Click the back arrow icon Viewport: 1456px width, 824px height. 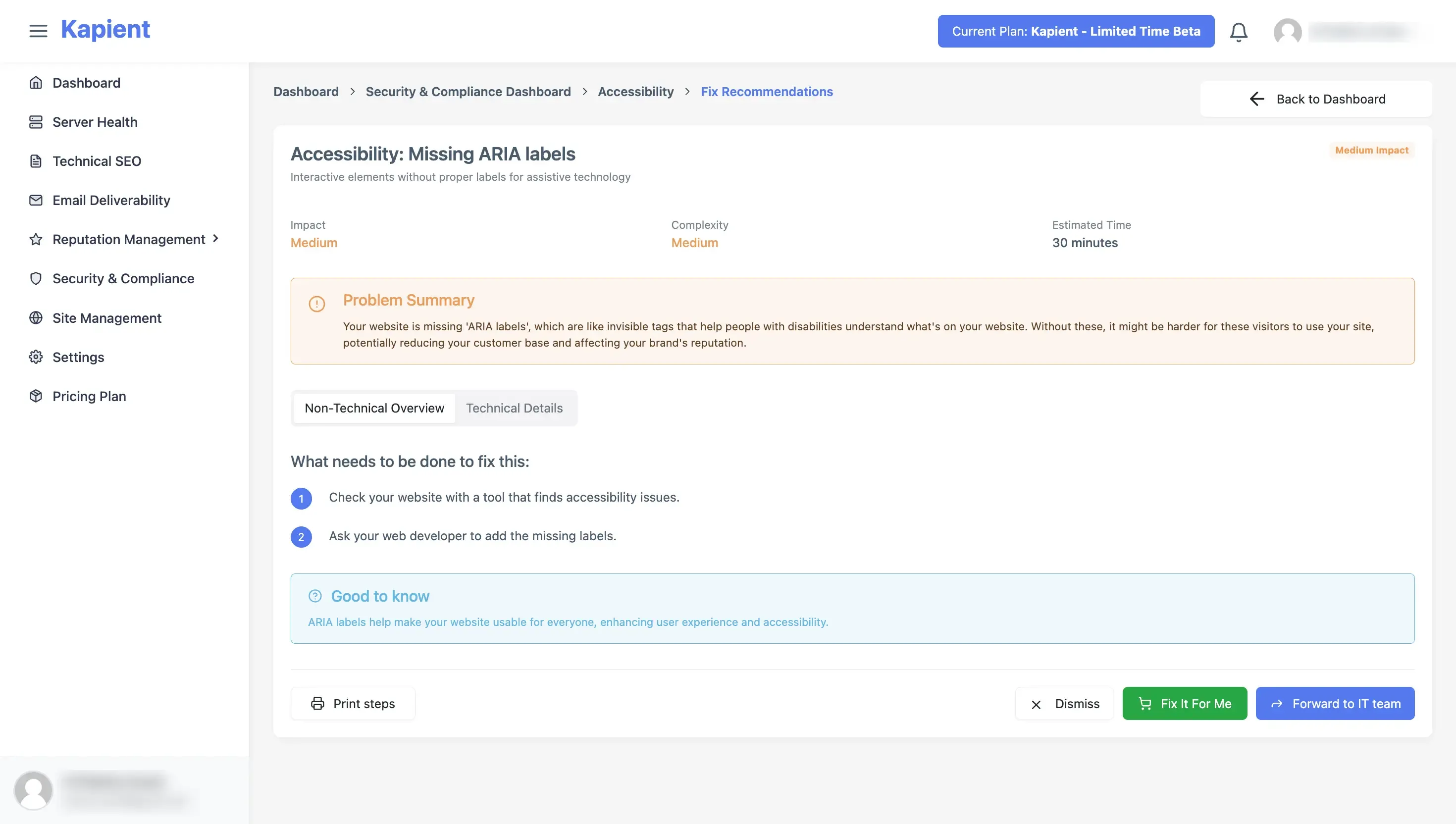click(1256, 99)
